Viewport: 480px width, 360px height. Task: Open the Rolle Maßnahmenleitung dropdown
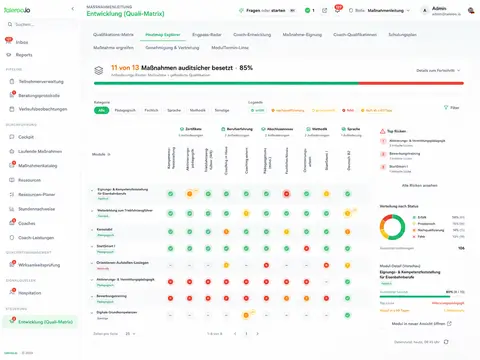[379, 11]
